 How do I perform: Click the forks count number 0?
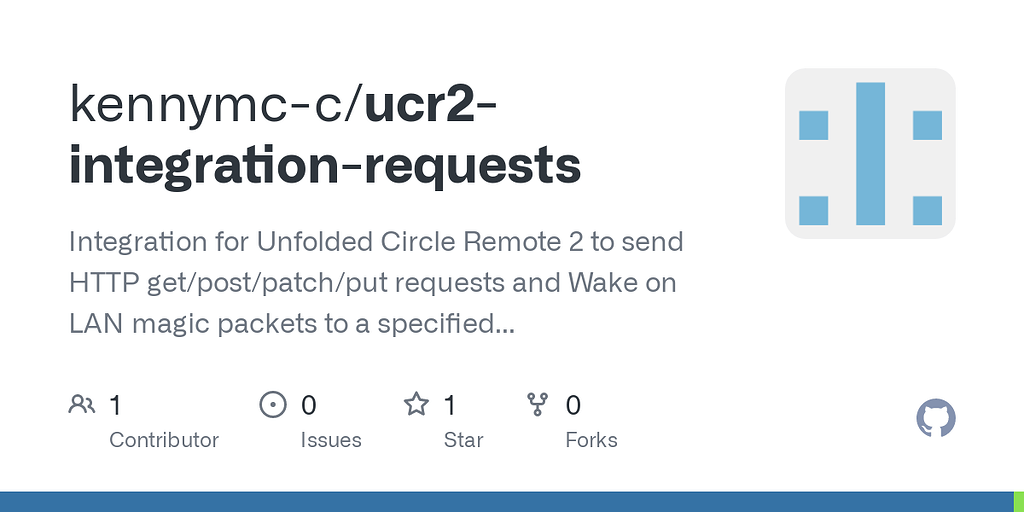click(x=573, y=406)
